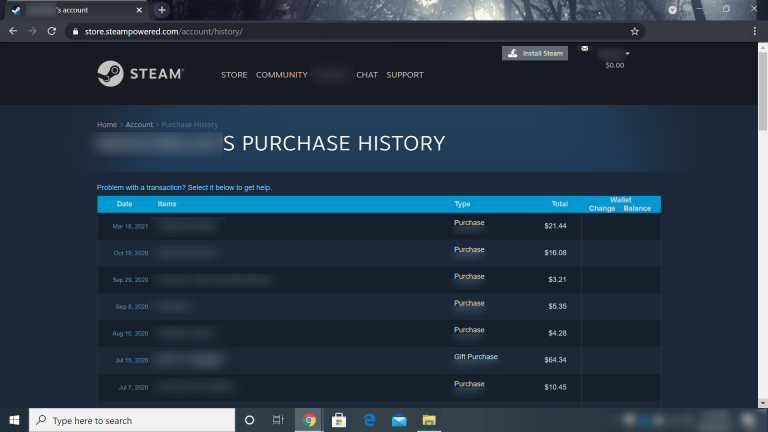Open Microsoft Store from the taskbar

(x=339, y=420)
